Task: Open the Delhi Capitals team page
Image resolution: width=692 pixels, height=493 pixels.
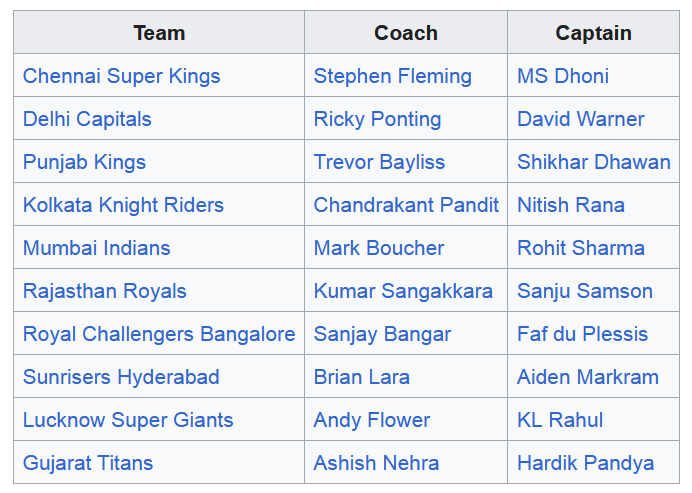Action: [x=87, y=119]
